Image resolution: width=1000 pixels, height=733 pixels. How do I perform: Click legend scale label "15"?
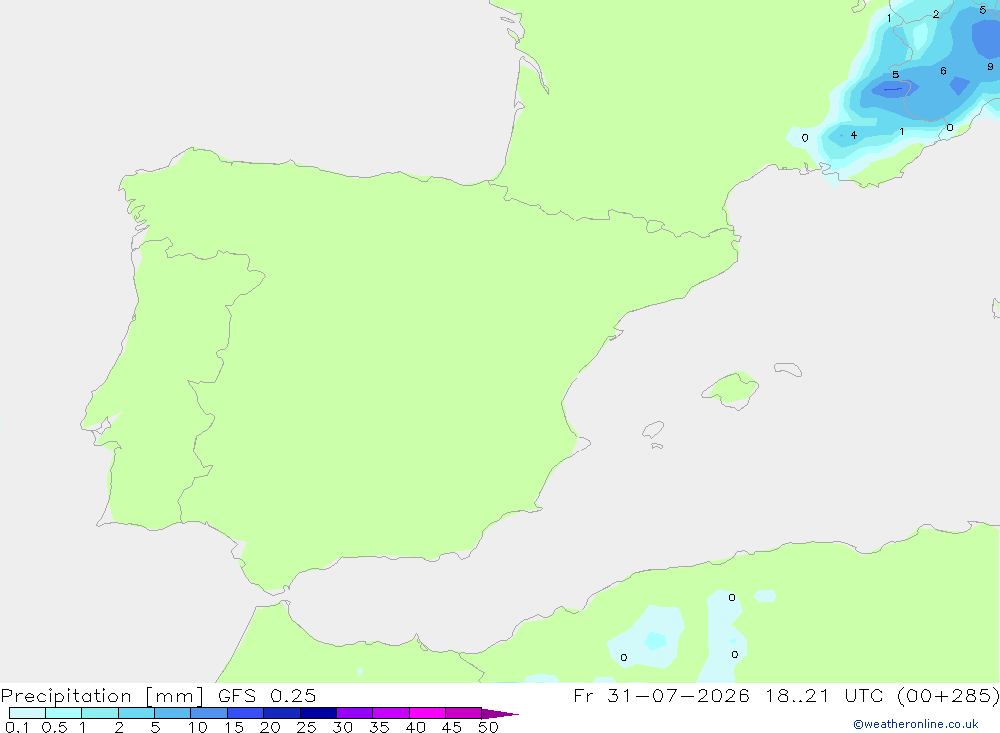coord(234,727)
